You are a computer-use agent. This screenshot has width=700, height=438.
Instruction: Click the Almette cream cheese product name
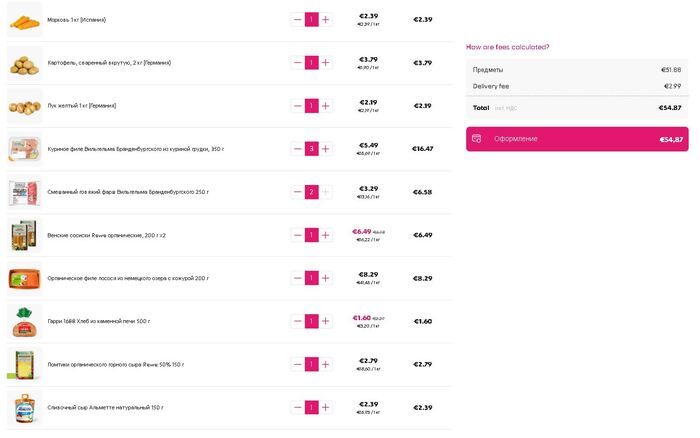[105, 408]
